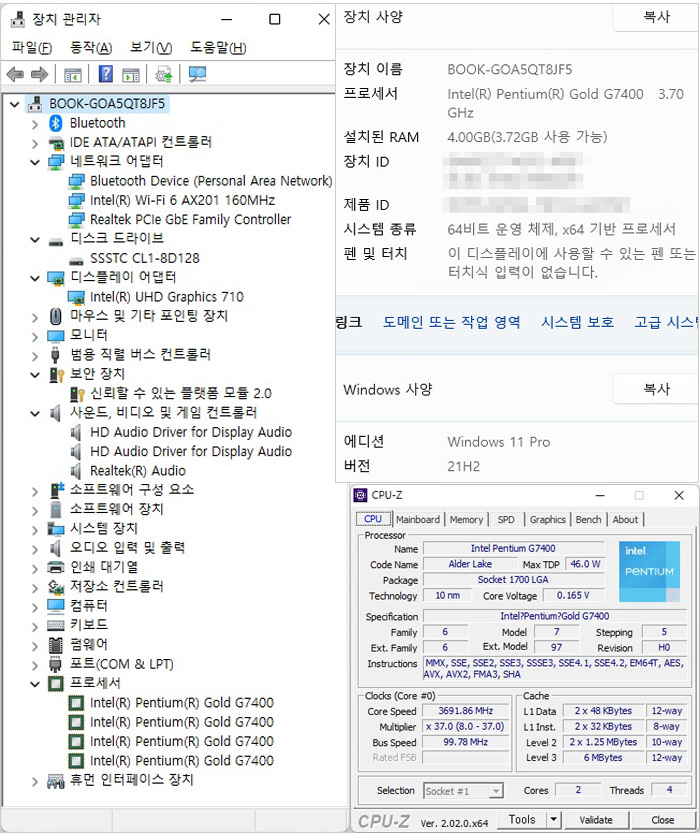Image resolution: width=700 pixels, height=836 pixels.
Task: Click the Core Speed 3691.86 MHz value
Action: pos(465,711)
